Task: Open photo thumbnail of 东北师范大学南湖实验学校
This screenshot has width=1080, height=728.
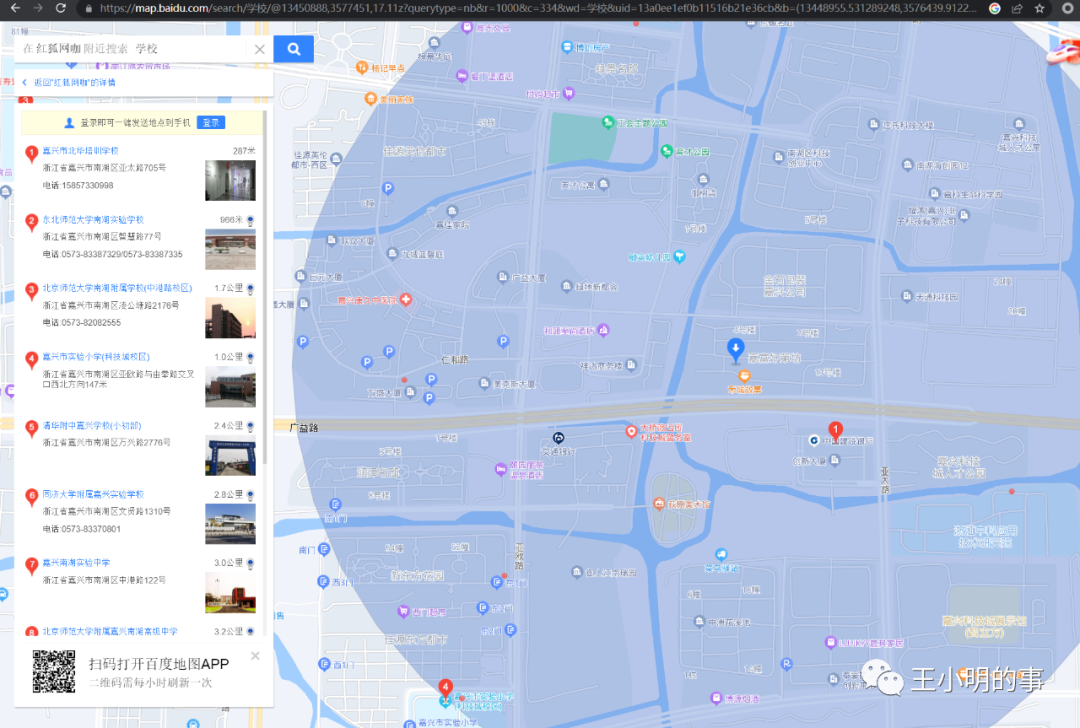Action: point(230,249)
